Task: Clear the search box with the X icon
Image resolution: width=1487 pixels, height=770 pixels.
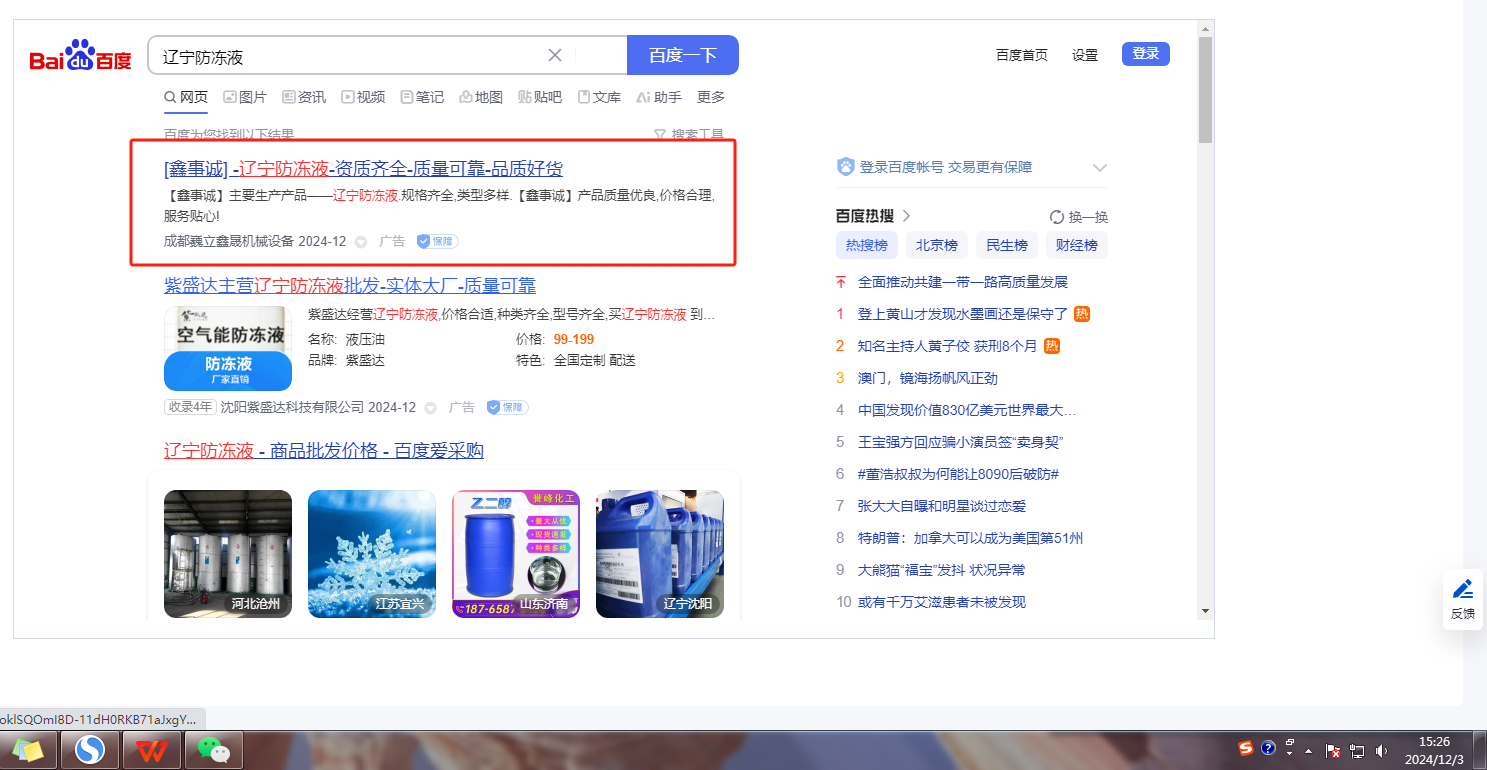Action: (x=555, y=55)
